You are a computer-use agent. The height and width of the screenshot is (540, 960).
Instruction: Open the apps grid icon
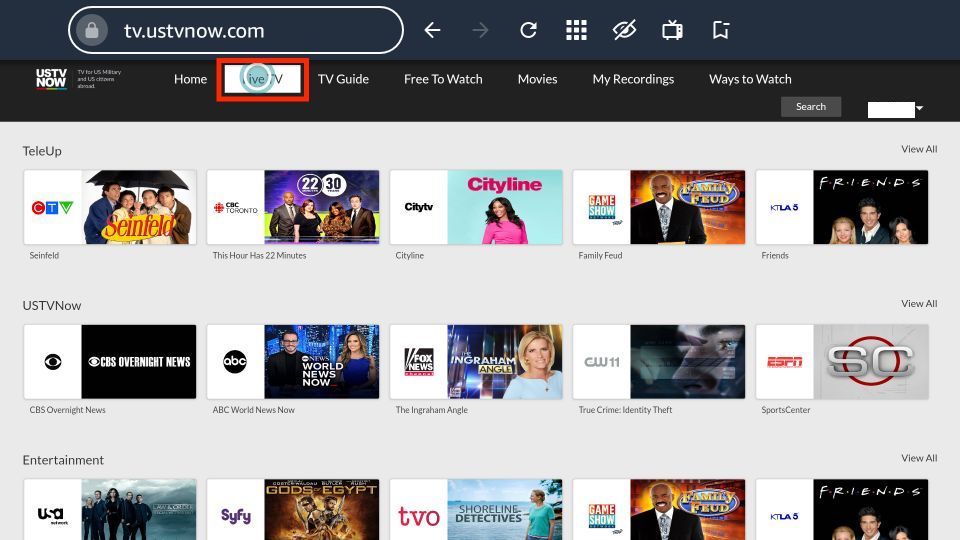(576, 30)
